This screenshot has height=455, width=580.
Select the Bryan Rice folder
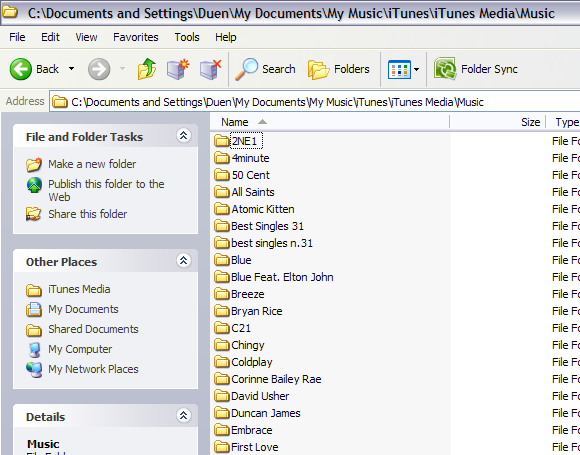pos(248,311)
